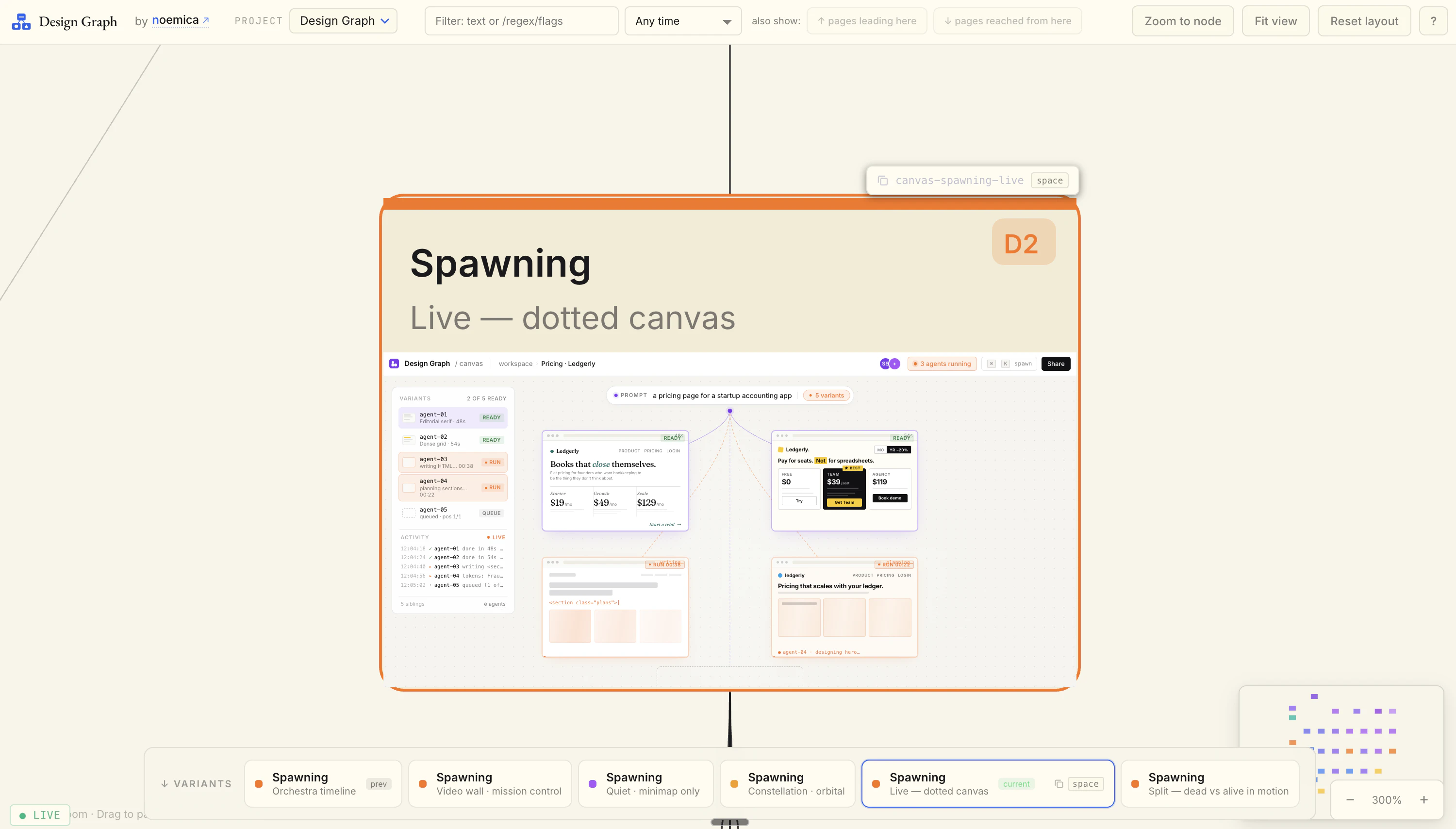The width and height of the screenshot is (1456, 829).
Task: Click the Design Graph logo icon
Action: coord(21,21)
